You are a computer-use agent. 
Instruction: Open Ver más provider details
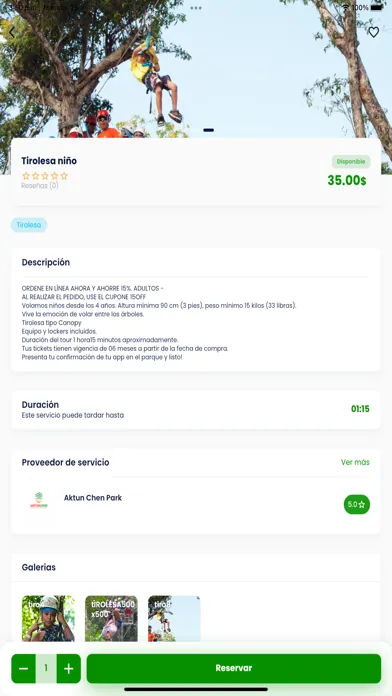click(355, 462)
